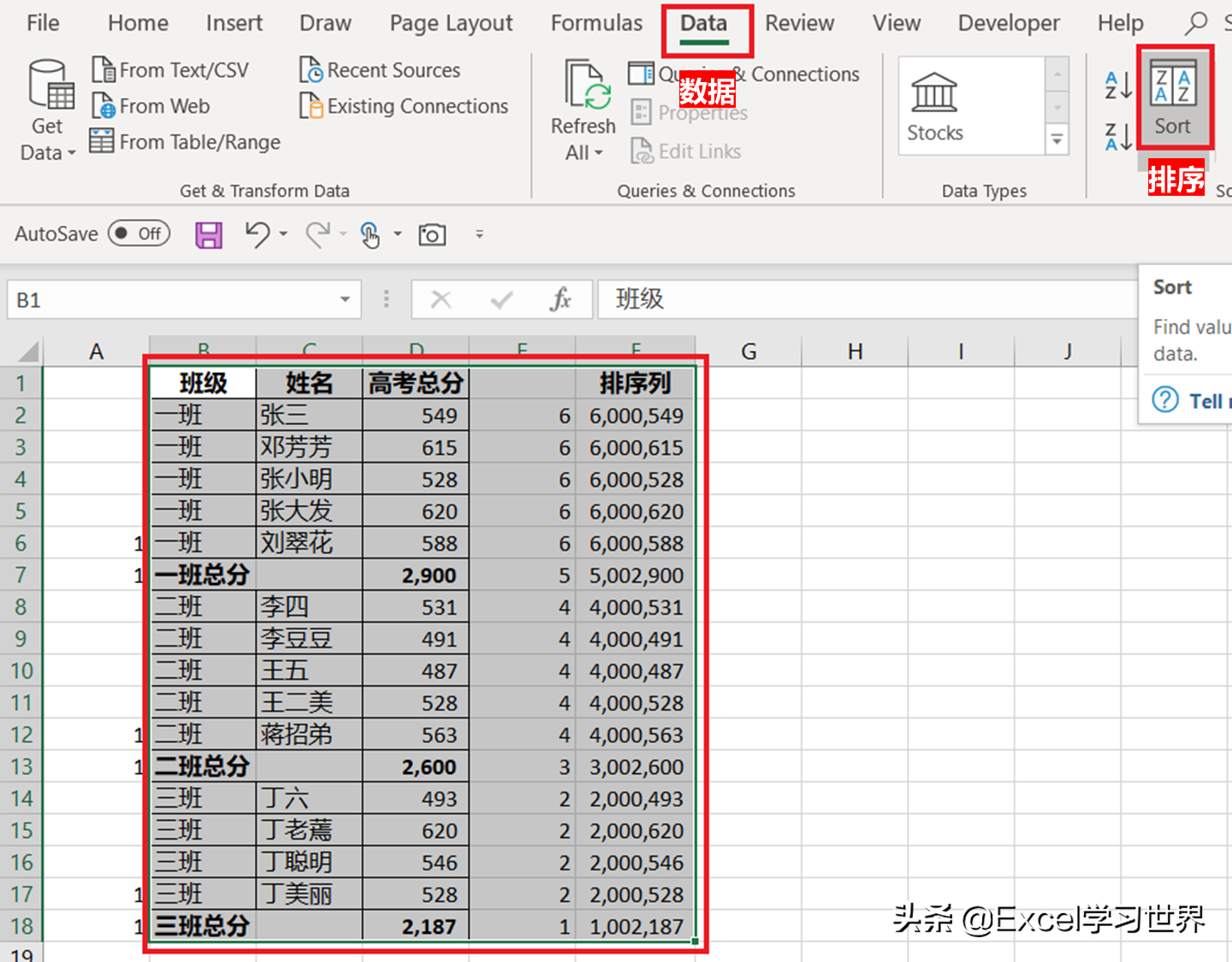
Task: Confirm formula bar entry
Action: pos(501,299)
